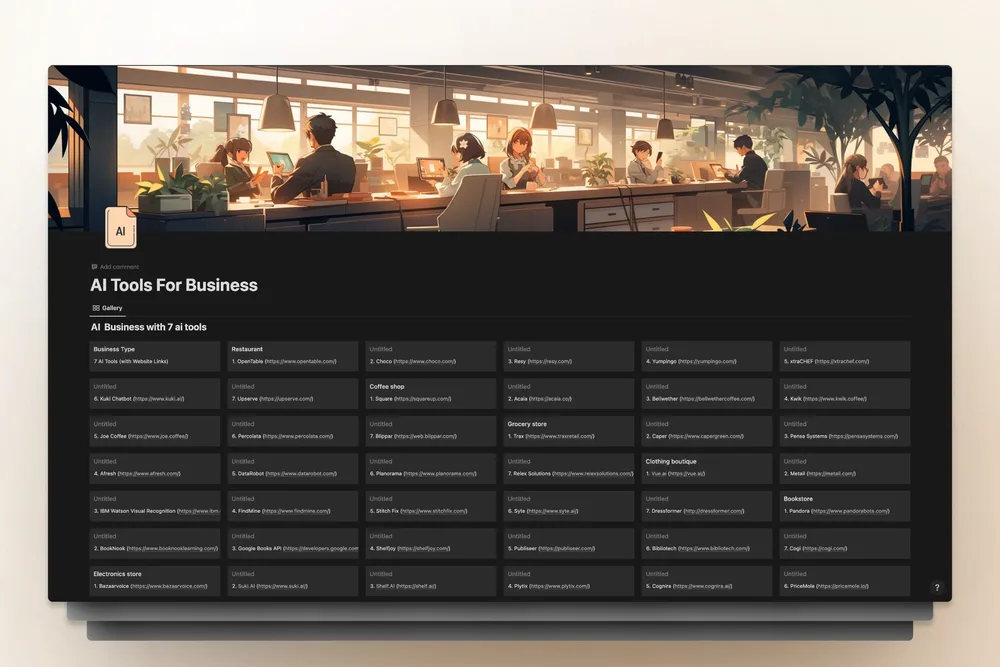Open the Restaurant OpenTable card

tap(293, 356)
